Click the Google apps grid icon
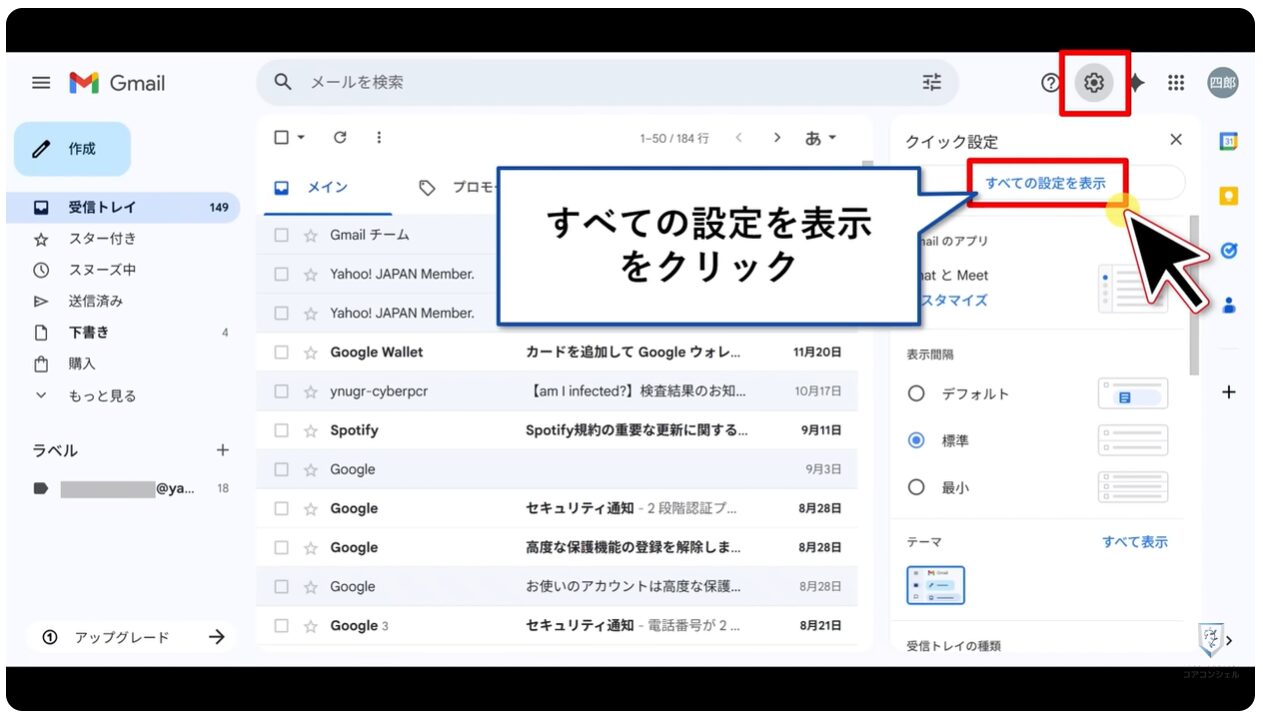Viewport: 1263px width, 719px height. coord(1176,83)
